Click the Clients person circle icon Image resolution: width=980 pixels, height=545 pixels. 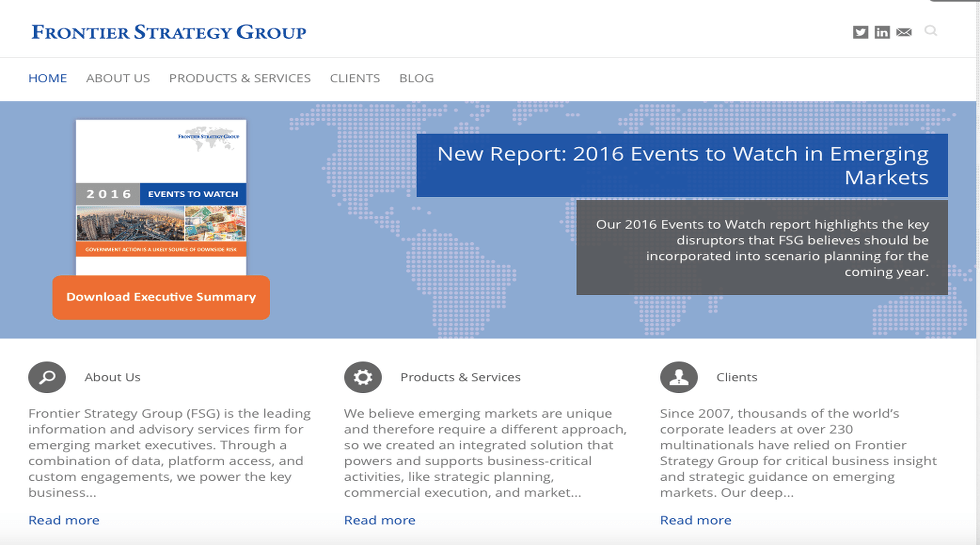679,377
